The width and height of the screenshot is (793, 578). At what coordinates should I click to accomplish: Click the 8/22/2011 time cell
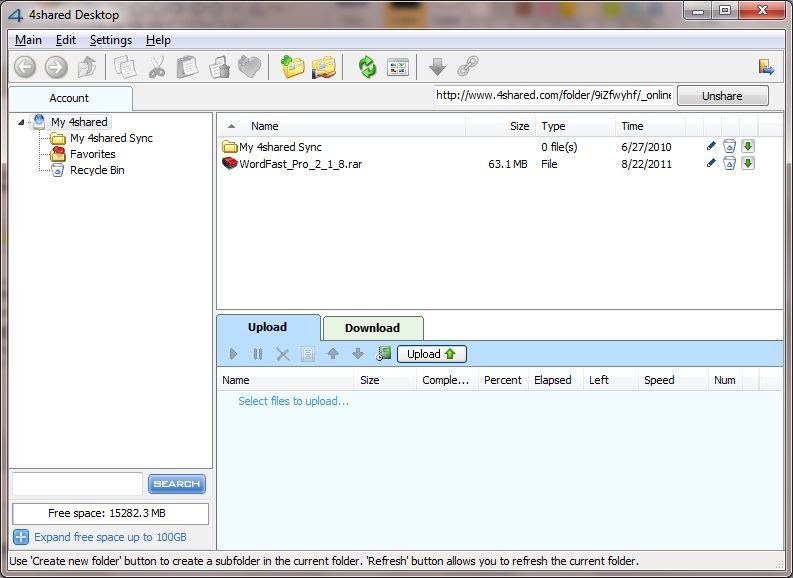click(646, 164)
